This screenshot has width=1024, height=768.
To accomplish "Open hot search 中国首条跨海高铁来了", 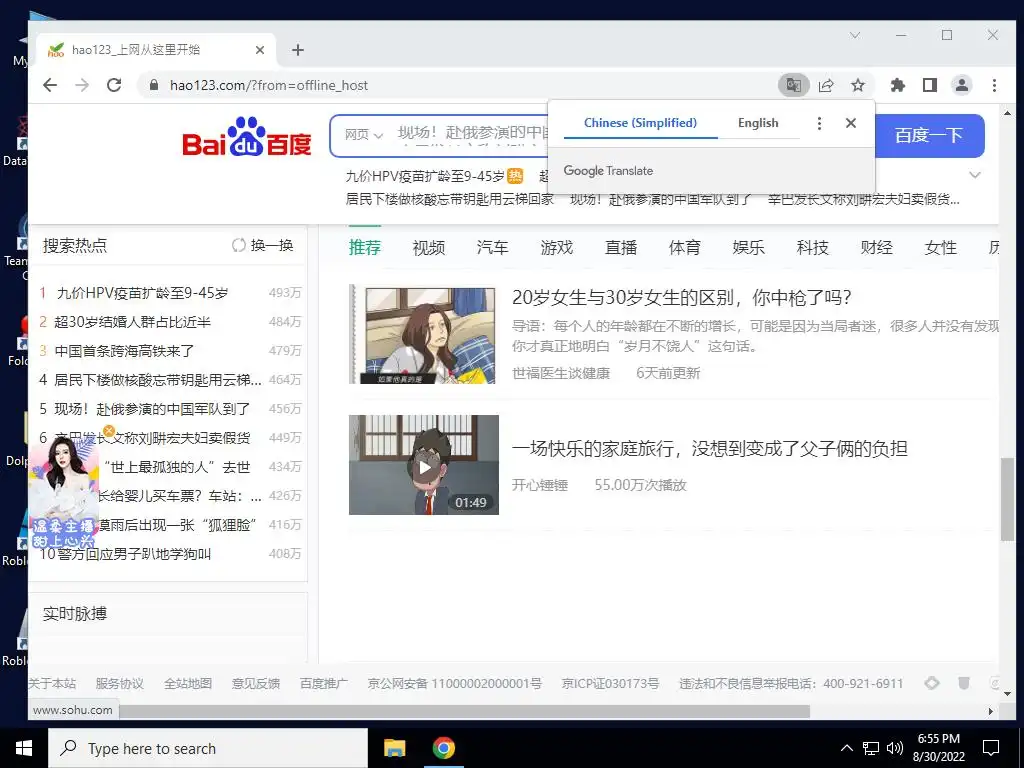I will [x=124, y=351].
